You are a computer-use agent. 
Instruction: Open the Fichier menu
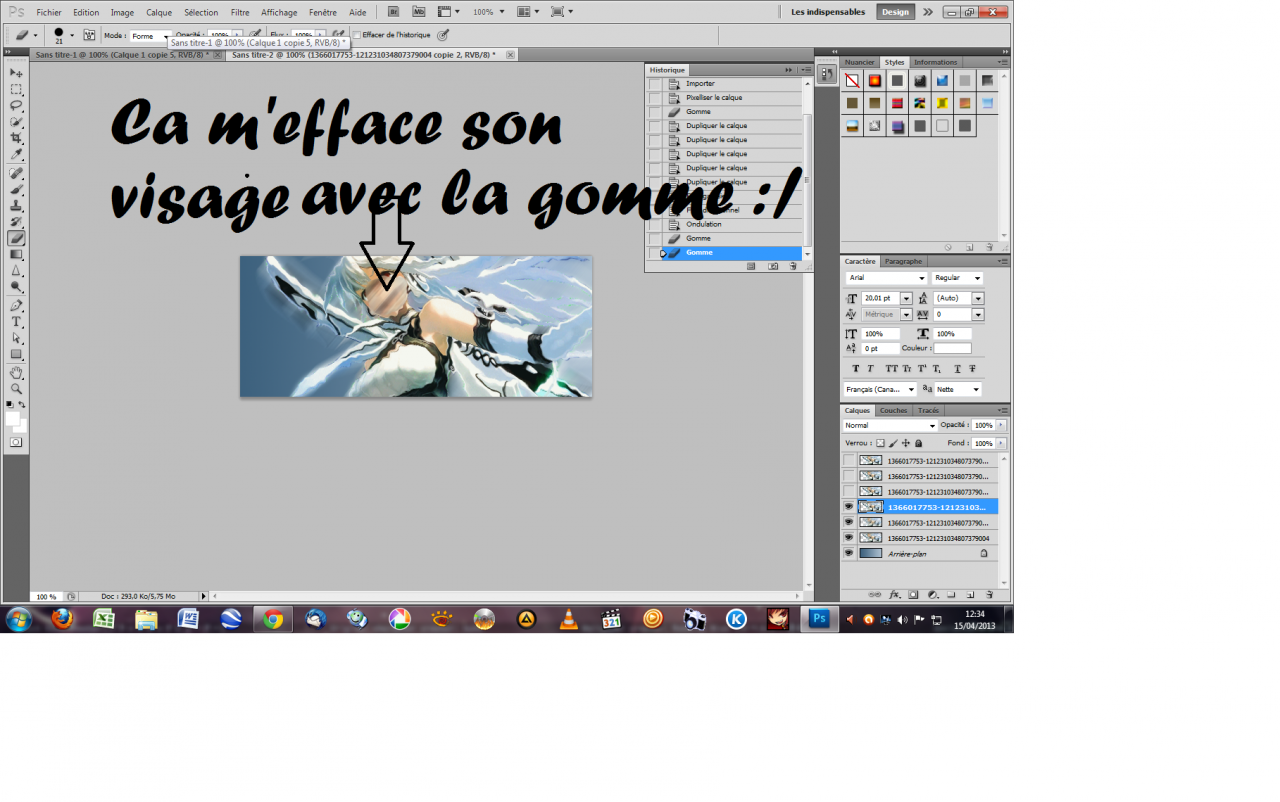[49, 12]
